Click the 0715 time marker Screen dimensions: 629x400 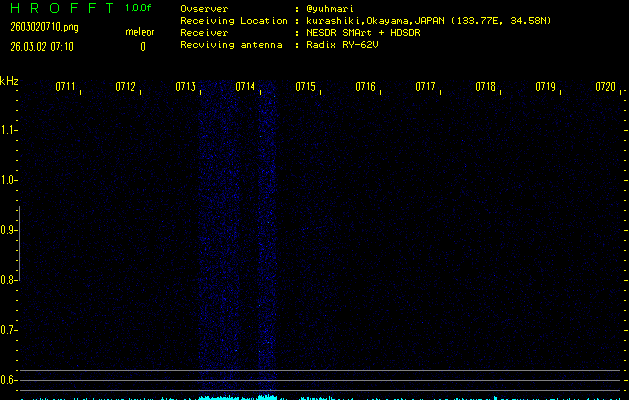(305, 86)
